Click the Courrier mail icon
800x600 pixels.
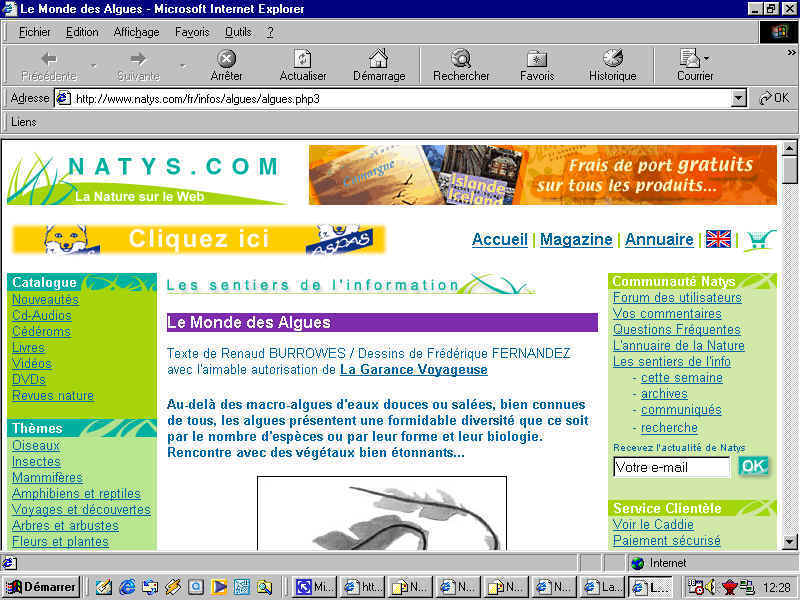[690, 58]
